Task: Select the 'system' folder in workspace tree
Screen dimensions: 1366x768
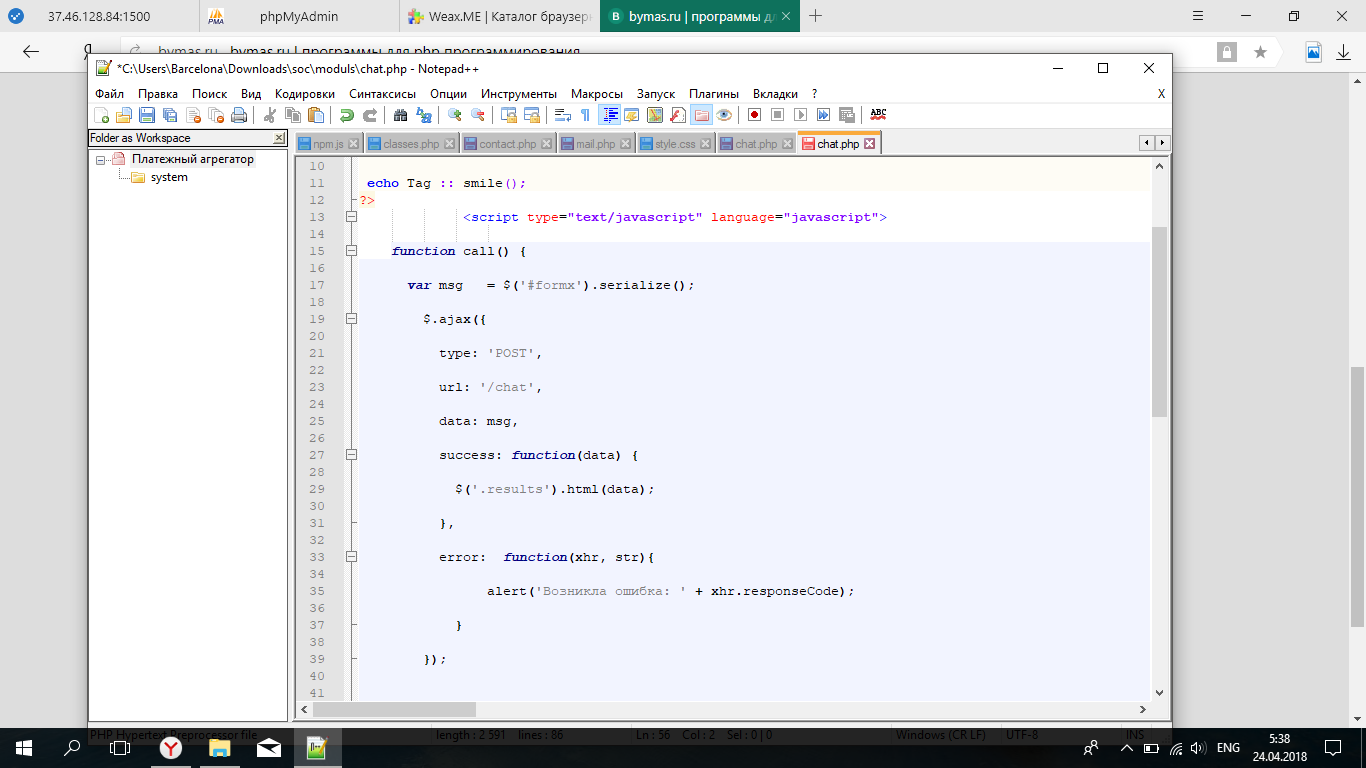Action: [169, 177]
